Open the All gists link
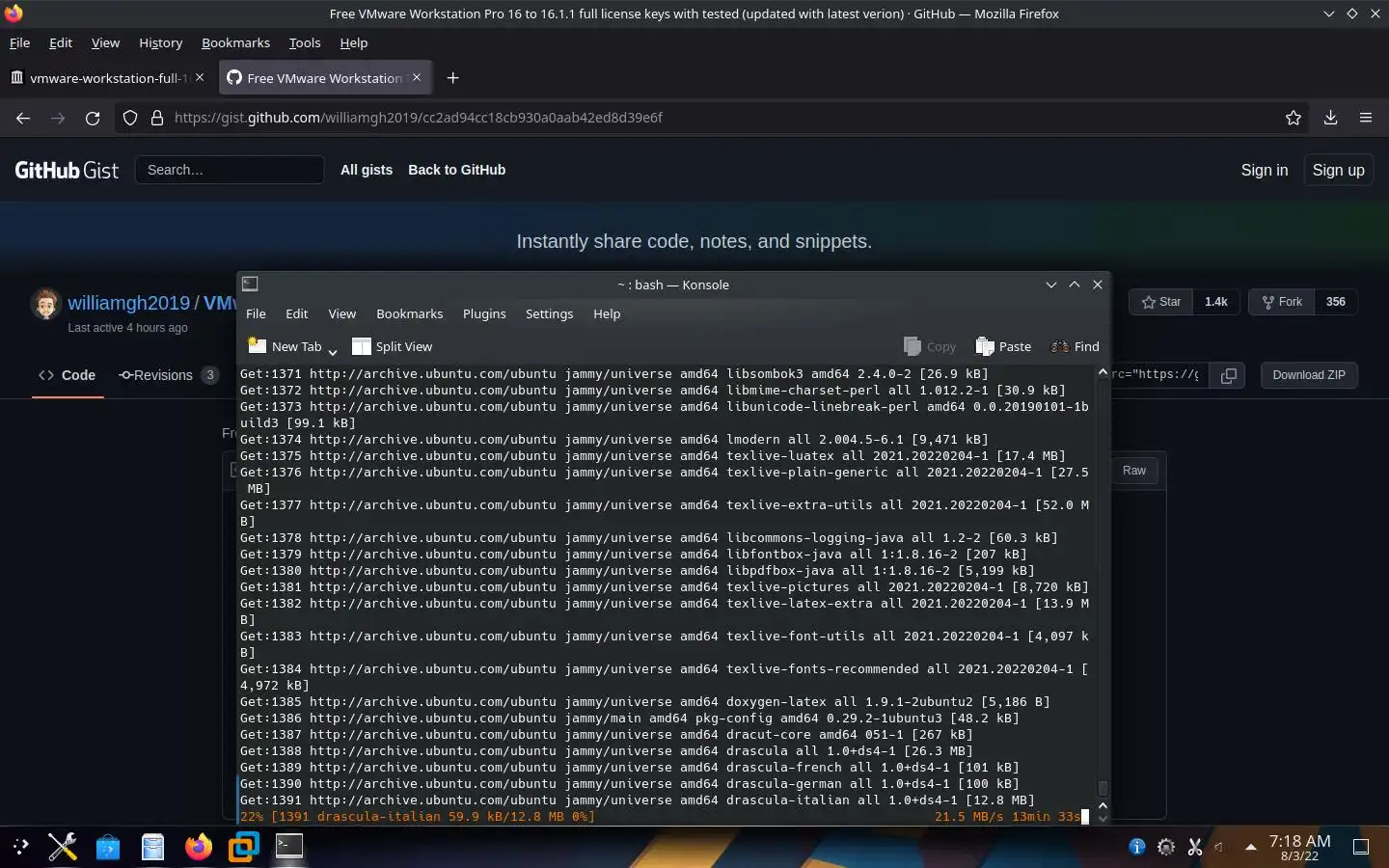Viewport: 1389px width, 868px height. point(367,170)
